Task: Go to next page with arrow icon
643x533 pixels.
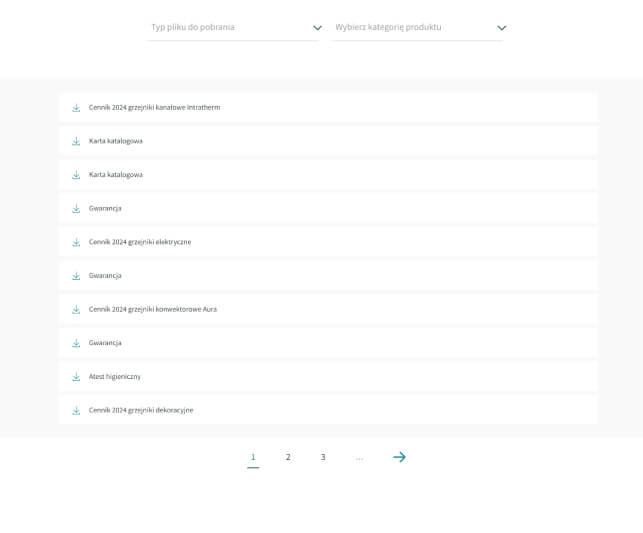Action: pos(399,457)
